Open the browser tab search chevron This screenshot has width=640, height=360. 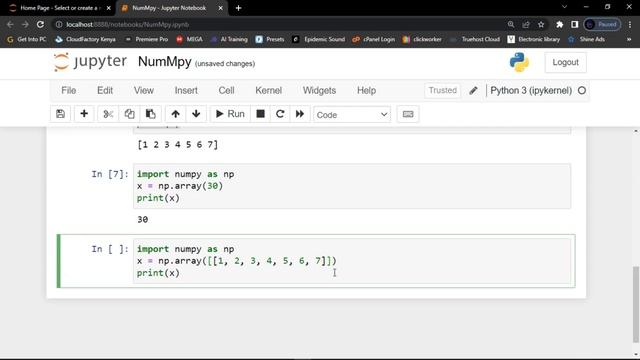point(564,7)
